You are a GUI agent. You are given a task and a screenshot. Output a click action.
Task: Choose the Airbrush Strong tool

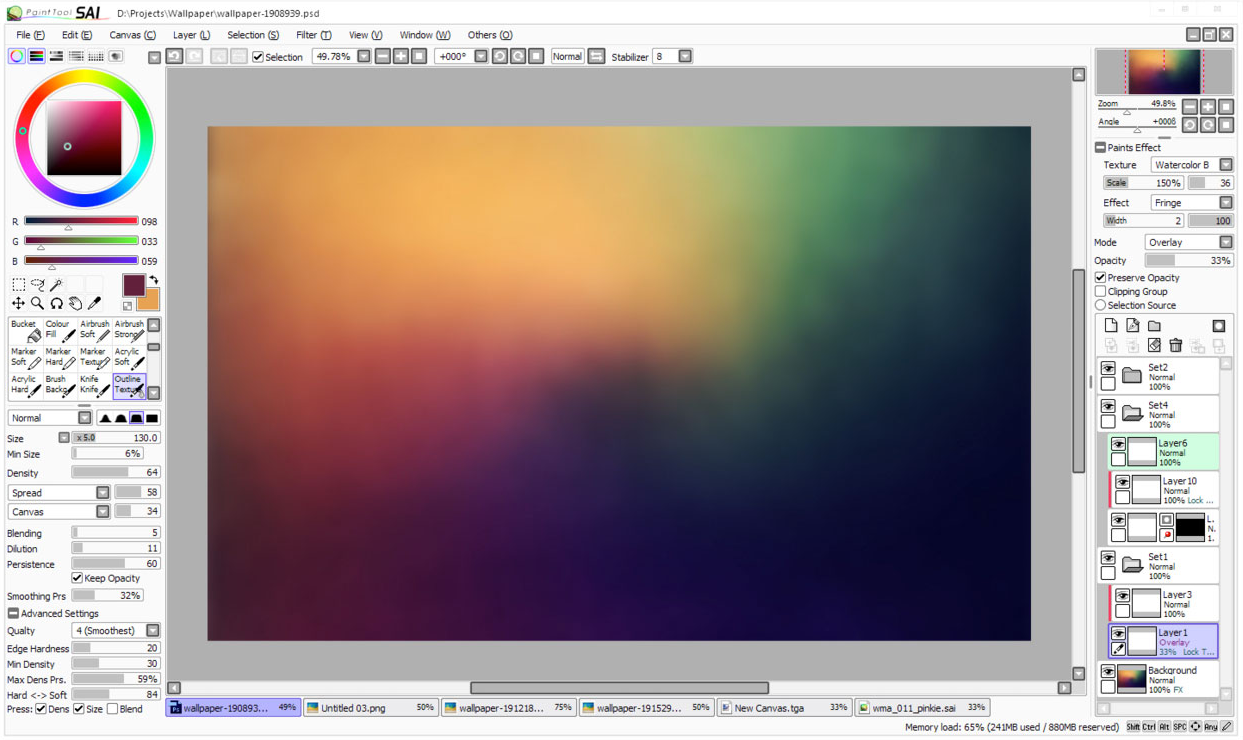(129, 330)
